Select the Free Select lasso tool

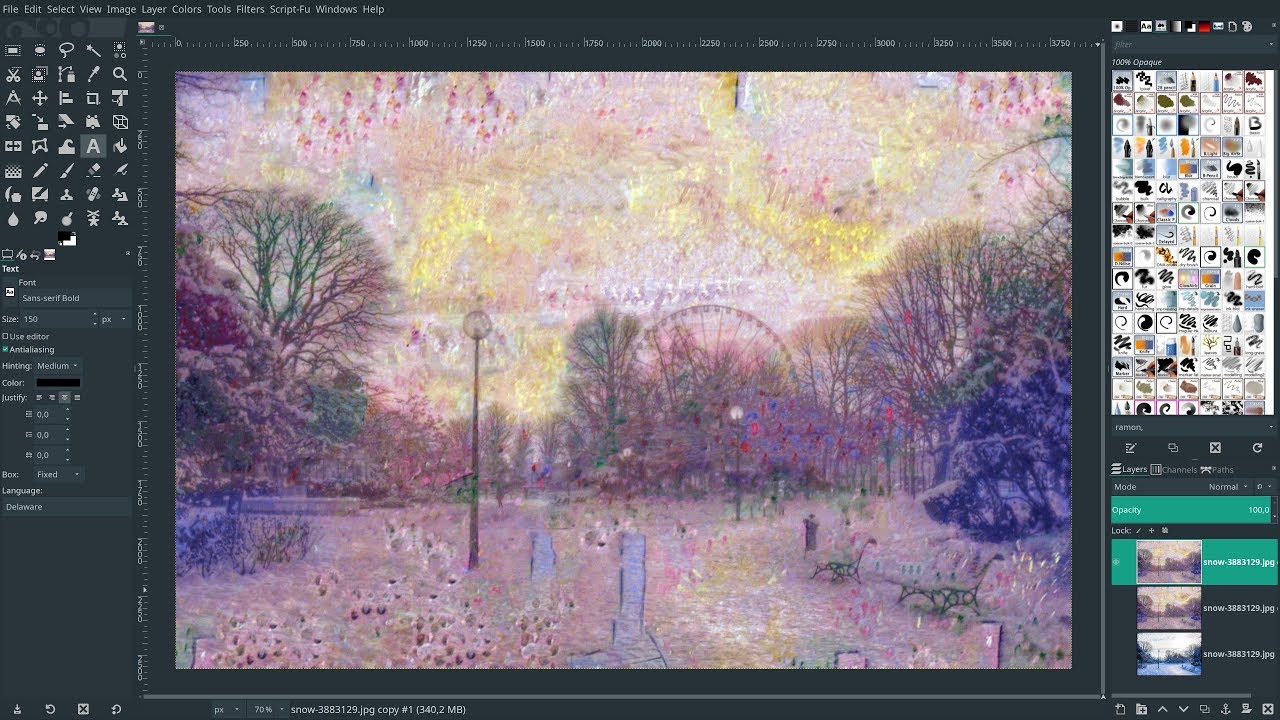click(x=66, y=50)
